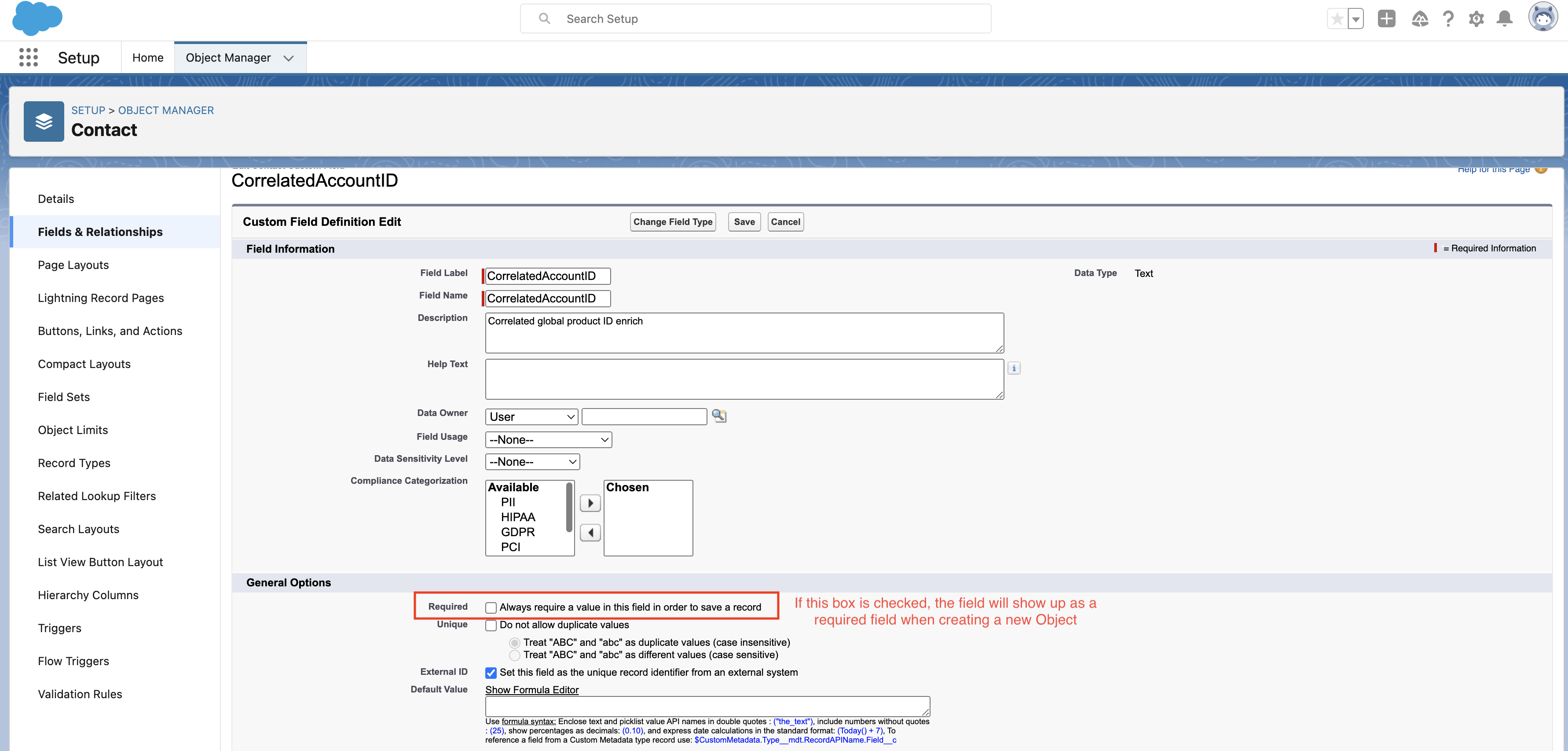Open the notifications bell
This screenshot has height=751, width=1568.
click(x=1505, y=19)
